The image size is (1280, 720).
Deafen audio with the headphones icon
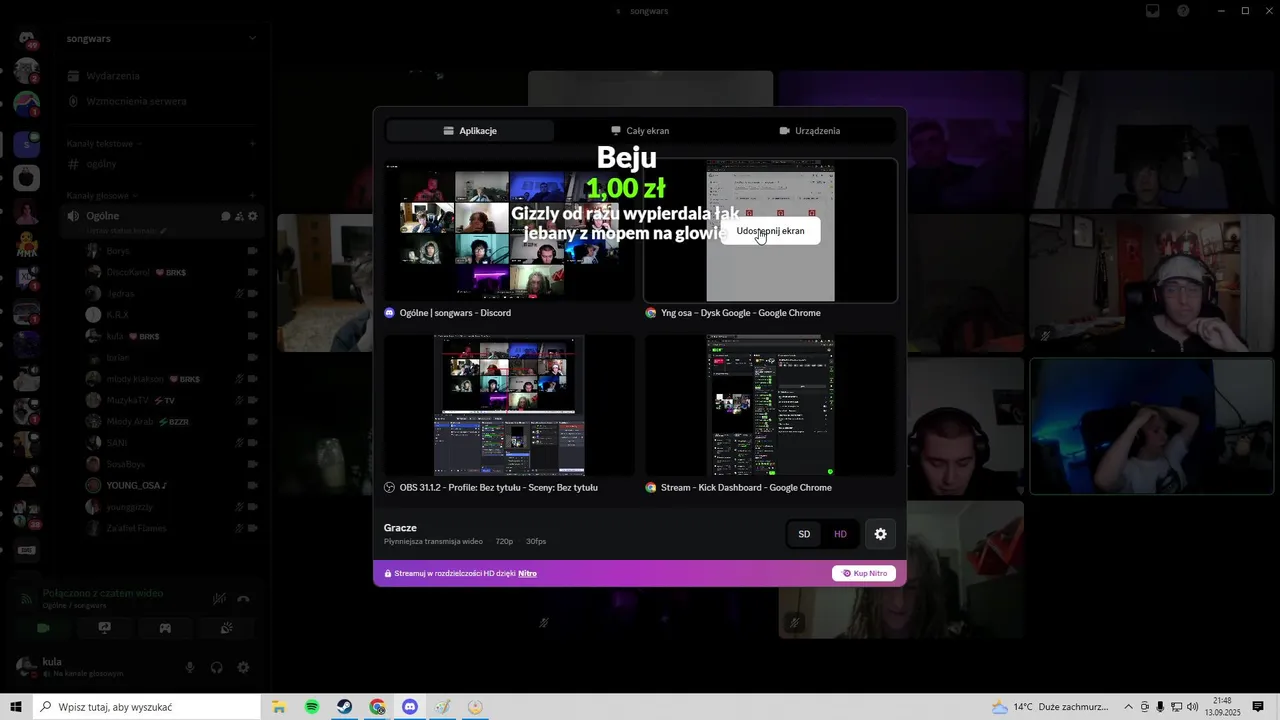[216, 667]
